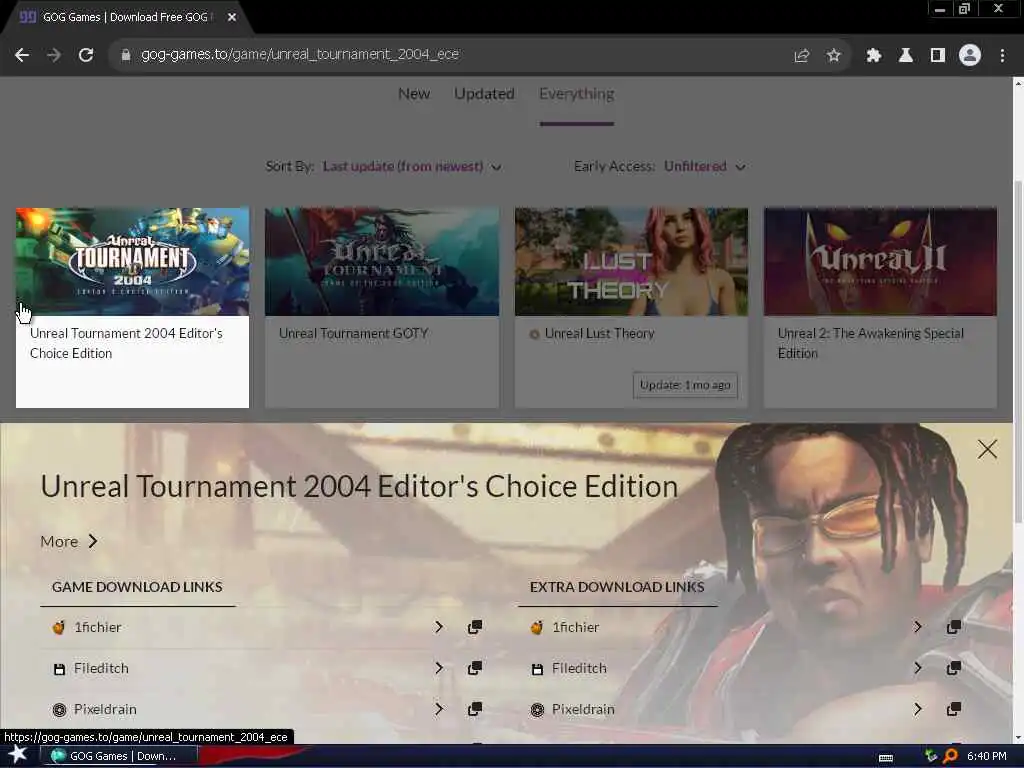Image resolution: width=1024 pixels, height=768 pixels.
Task: Open game Fileditch link chevron
Action: pyautogui.click(x=439, y=668)
